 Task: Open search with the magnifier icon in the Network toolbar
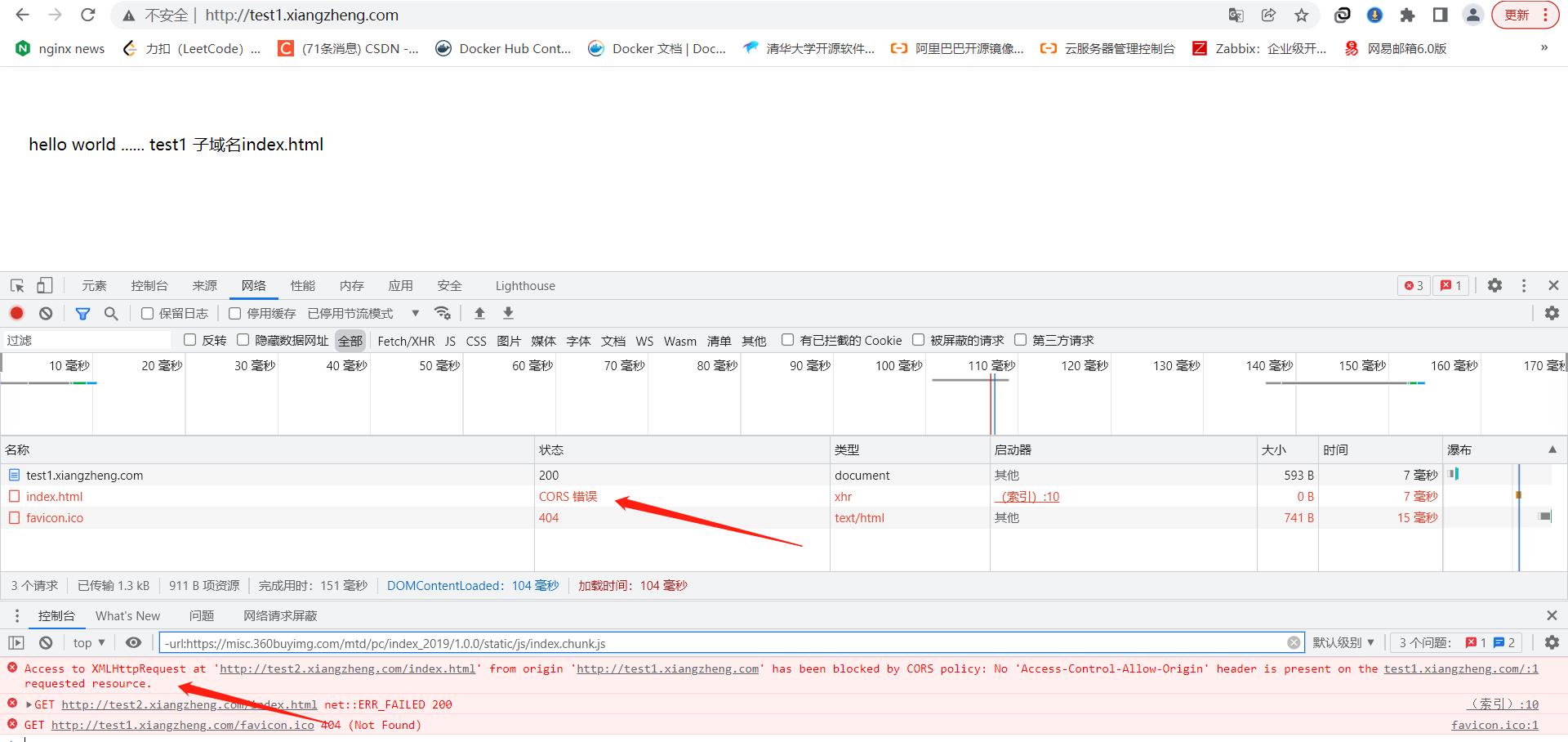pyautogui.click(x=111, y=313)
